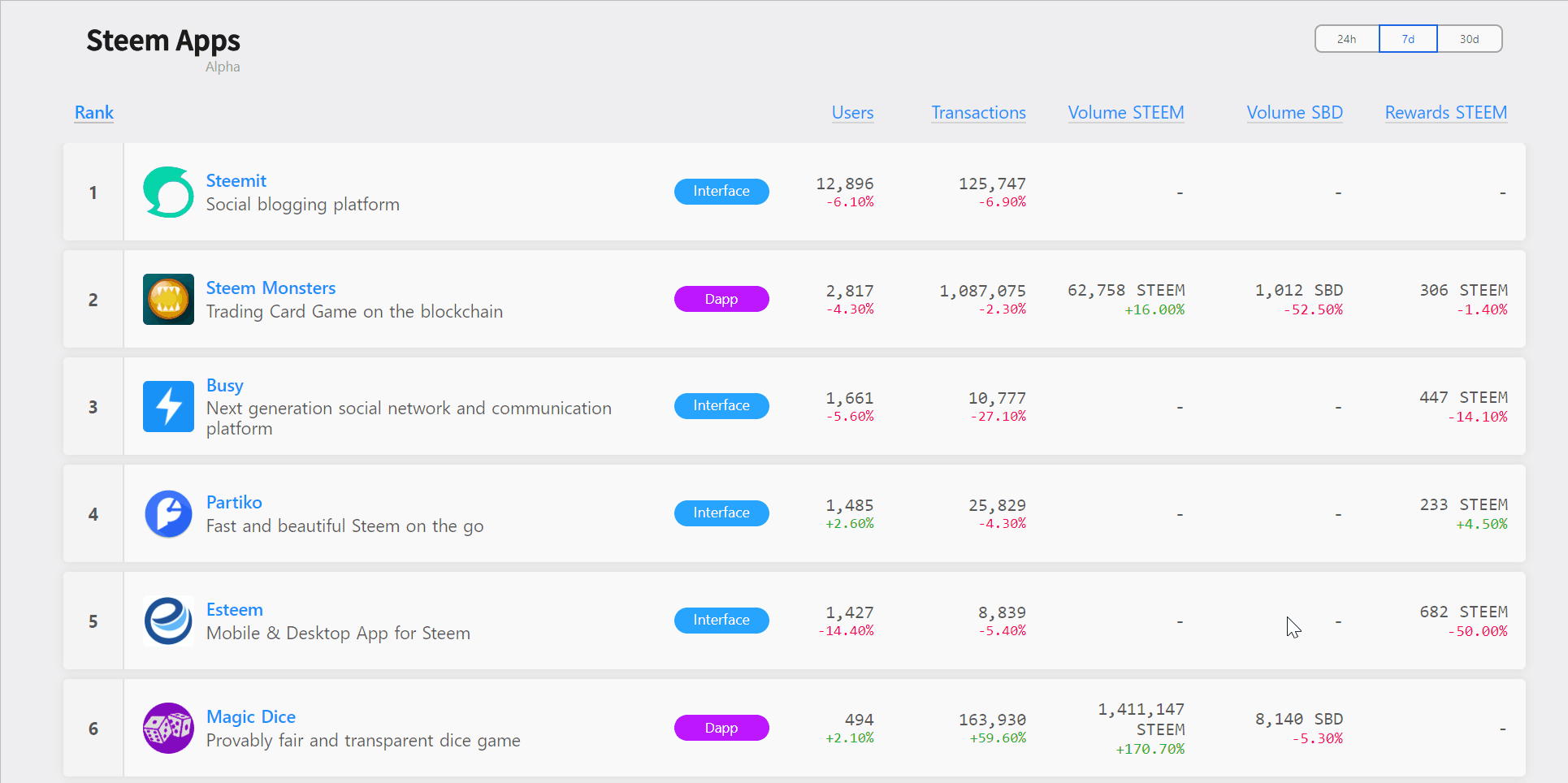
Task: Click Magic Dice transactions 163,930
Action: click(x=992, y=720)
